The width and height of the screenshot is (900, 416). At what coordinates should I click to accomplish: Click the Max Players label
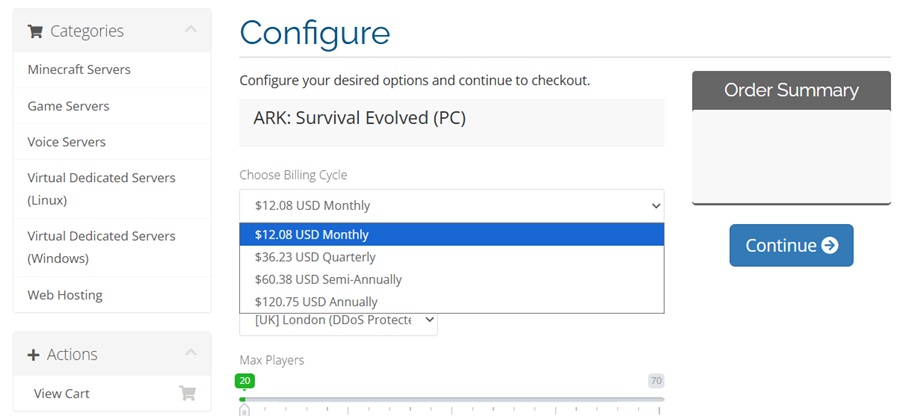[x=271, y=360]
